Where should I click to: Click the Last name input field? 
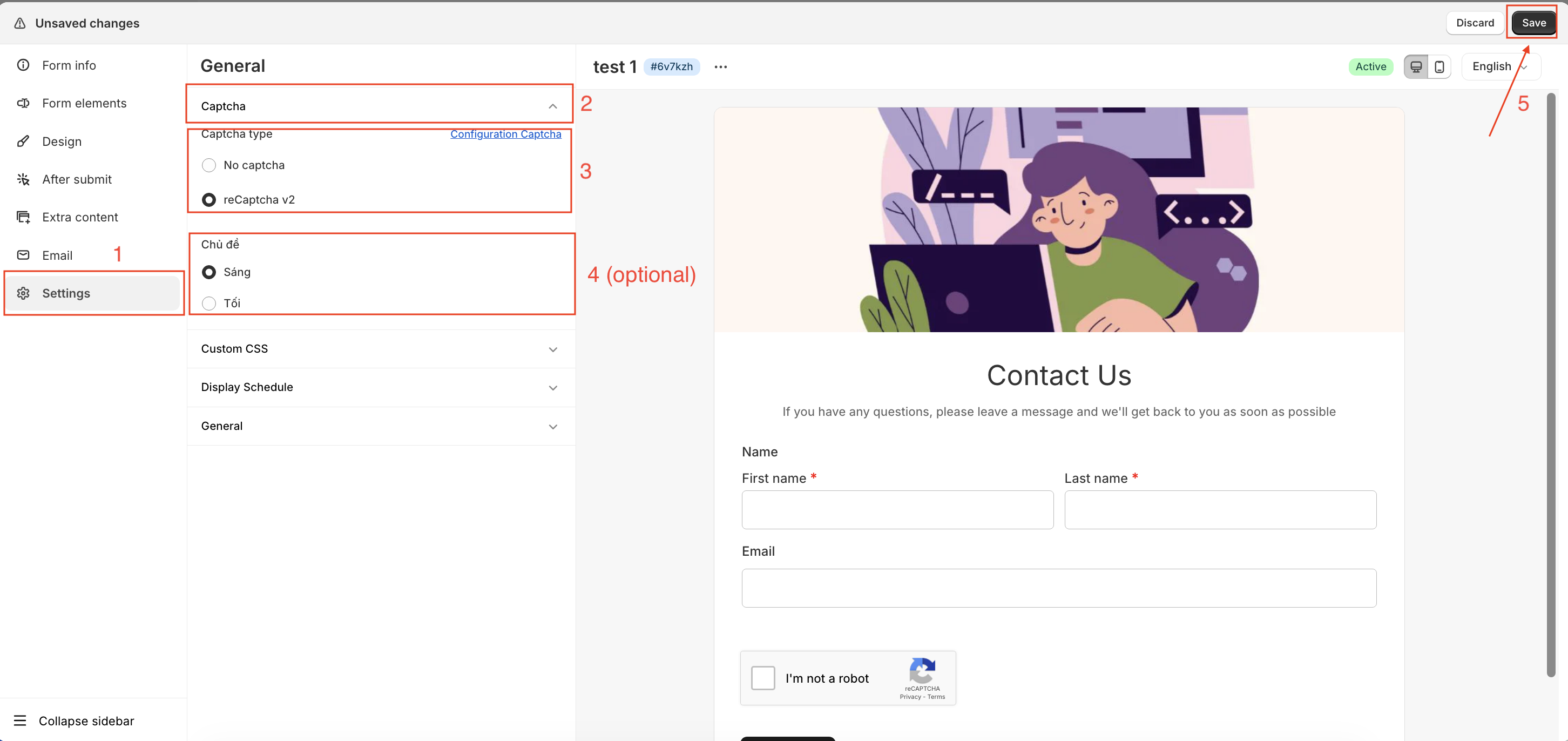click(x=1220, y=510)
